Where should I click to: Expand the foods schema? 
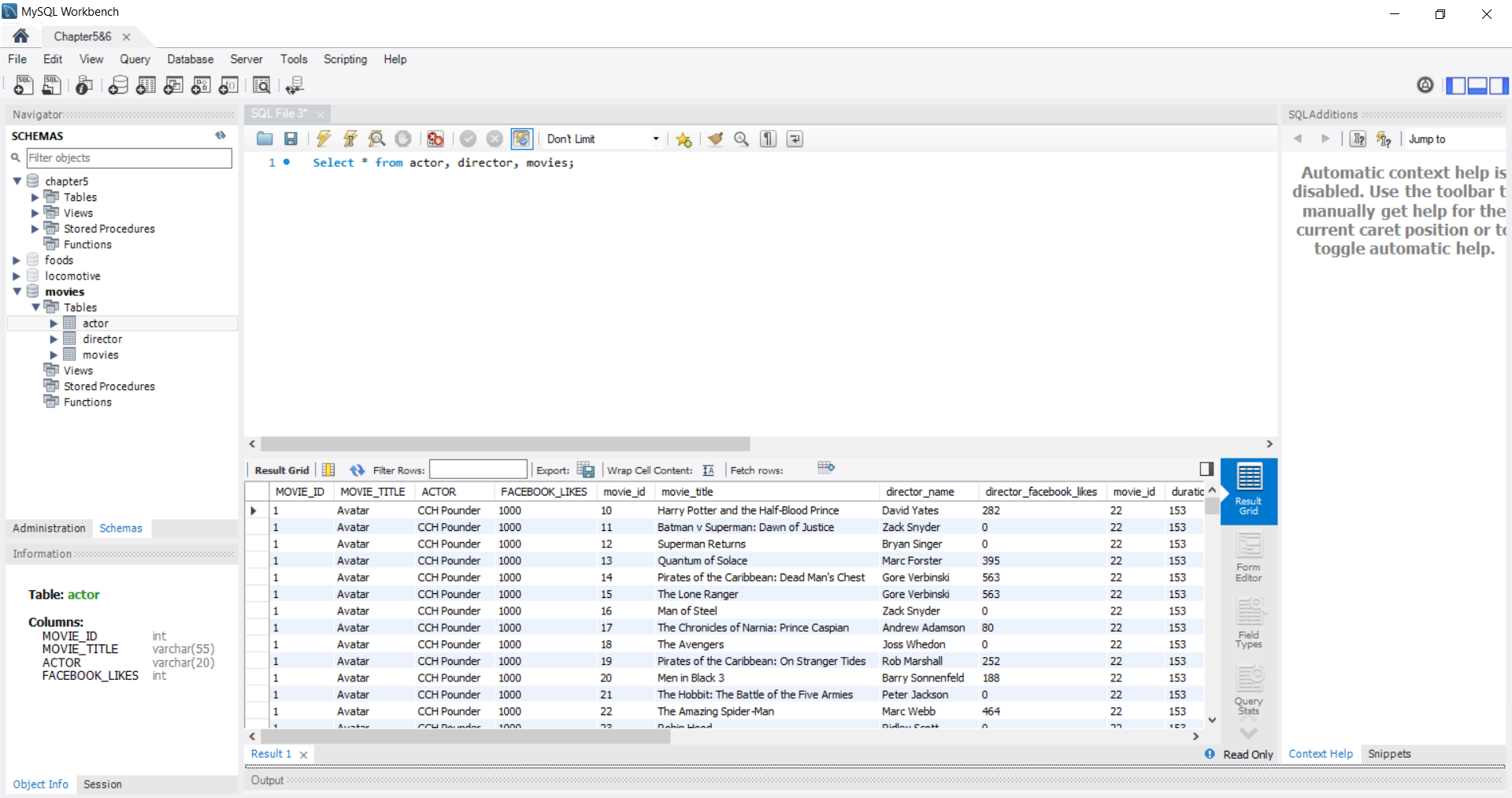coord(17,260)
